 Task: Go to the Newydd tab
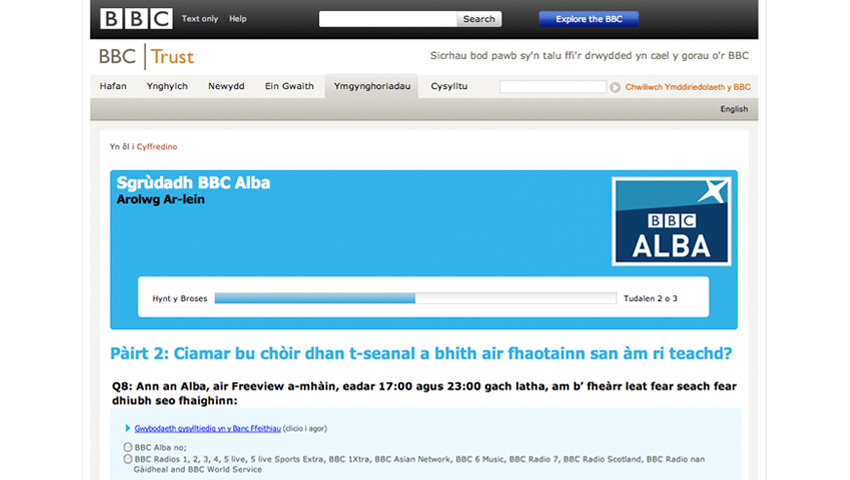pyautogui.click(x=226, y=87)
